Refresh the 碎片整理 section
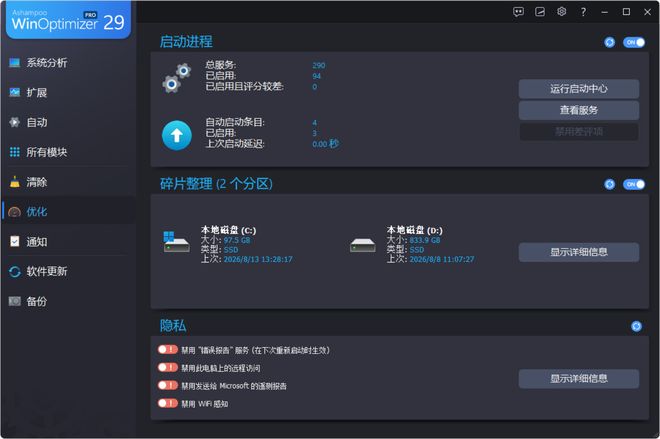The image size is (660, 439). [x=609, y=184]
